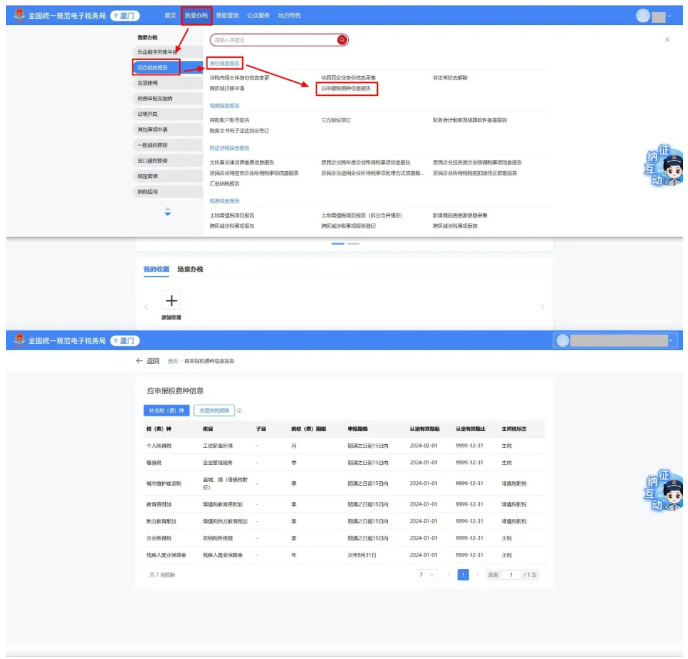Click the right arrow in the 我的收藏 carousel
The image size is (688, 659).
pos(542,306)
